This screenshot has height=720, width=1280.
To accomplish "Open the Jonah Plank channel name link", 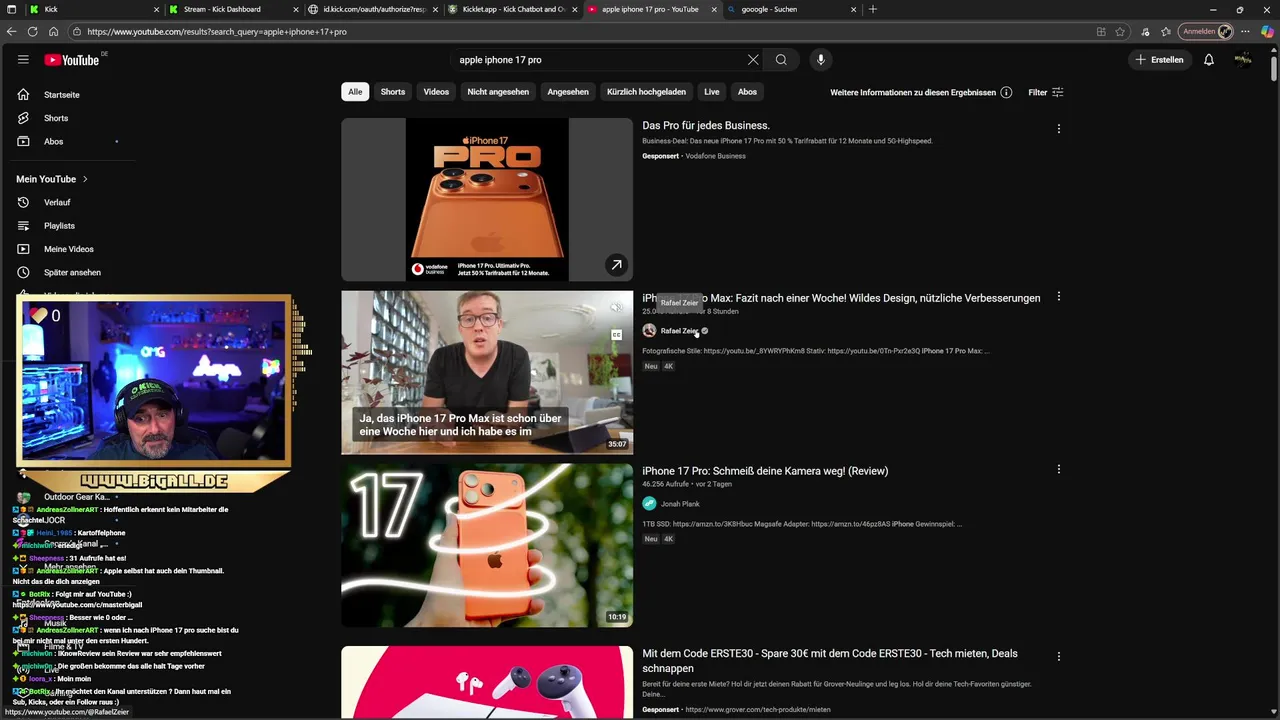I will (x=680, y=504).
